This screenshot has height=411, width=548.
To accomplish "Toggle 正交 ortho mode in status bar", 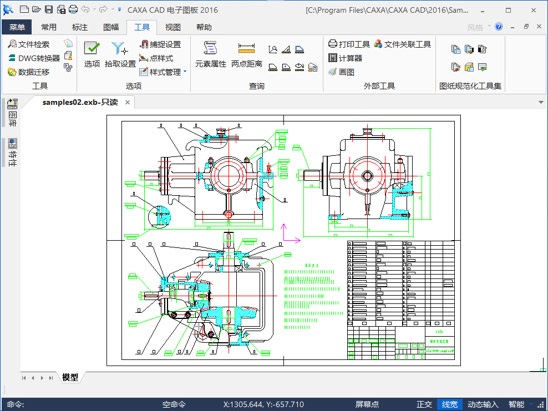I will pyautogui.click(x=424, y=404).
